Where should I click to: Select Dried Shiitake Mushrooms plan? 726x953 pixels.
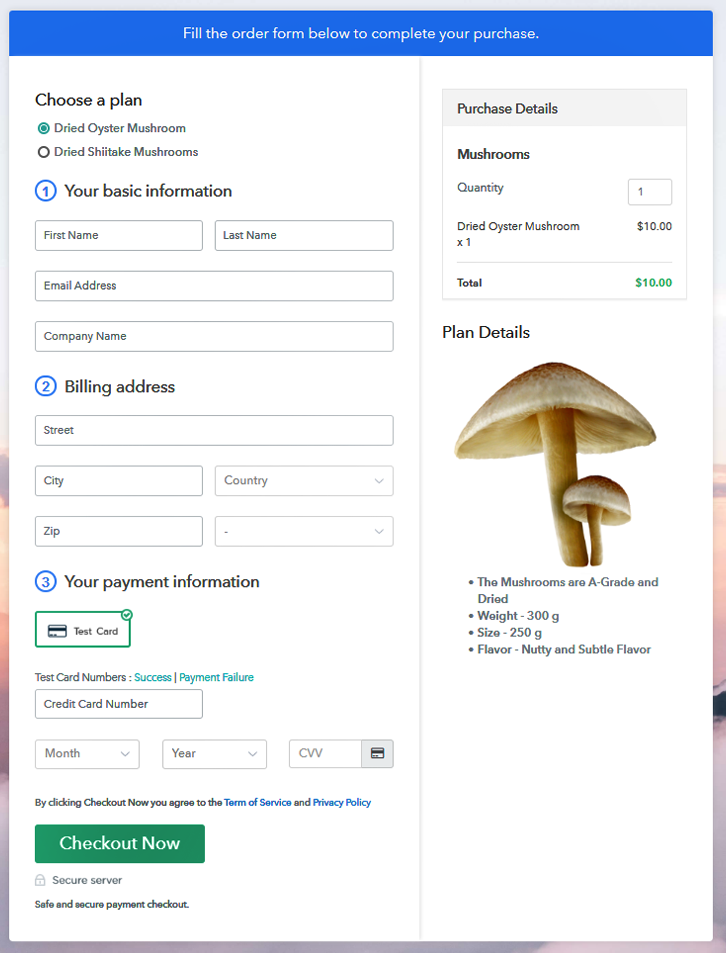tap(44, 152)
